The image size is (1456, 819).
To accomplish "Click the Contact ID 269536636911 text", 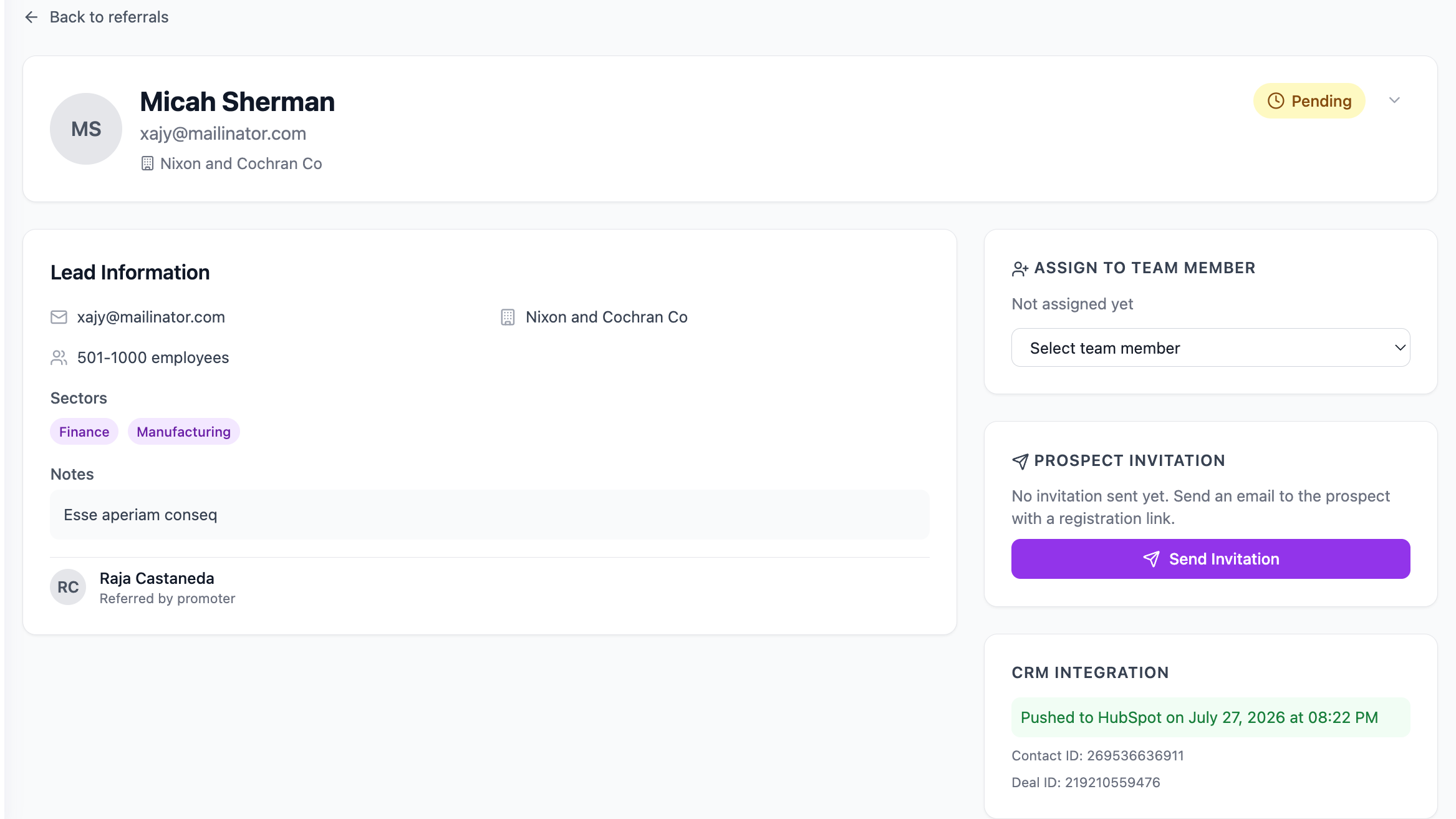I will coord(1097,755).
